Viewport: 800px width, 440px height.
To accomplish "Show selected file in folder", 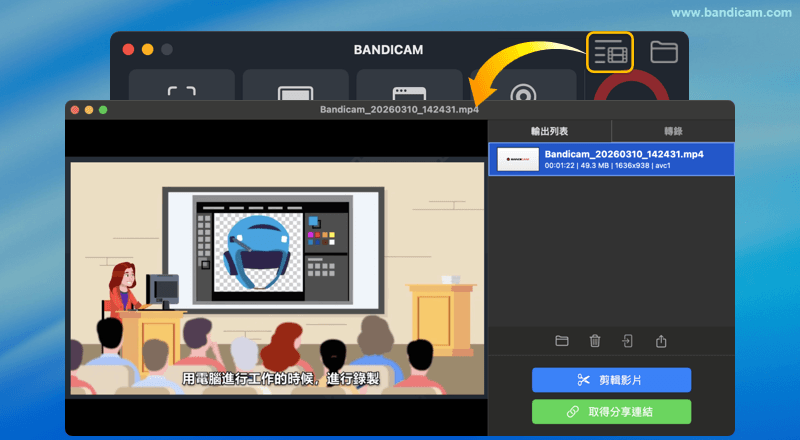I will [x=562, y=341].
